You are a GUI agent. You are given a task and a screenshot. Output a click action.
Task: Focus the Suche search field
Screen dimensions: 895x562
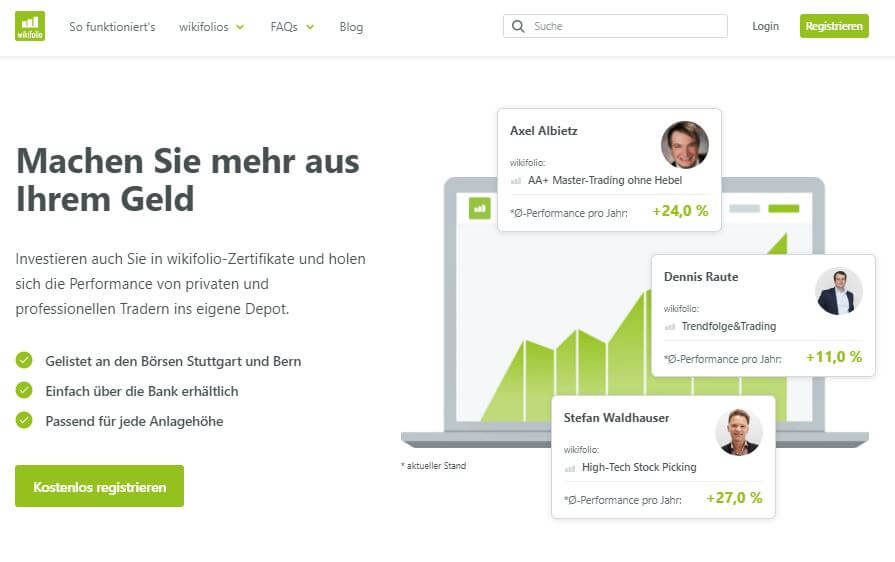click(x=615, y=26)
